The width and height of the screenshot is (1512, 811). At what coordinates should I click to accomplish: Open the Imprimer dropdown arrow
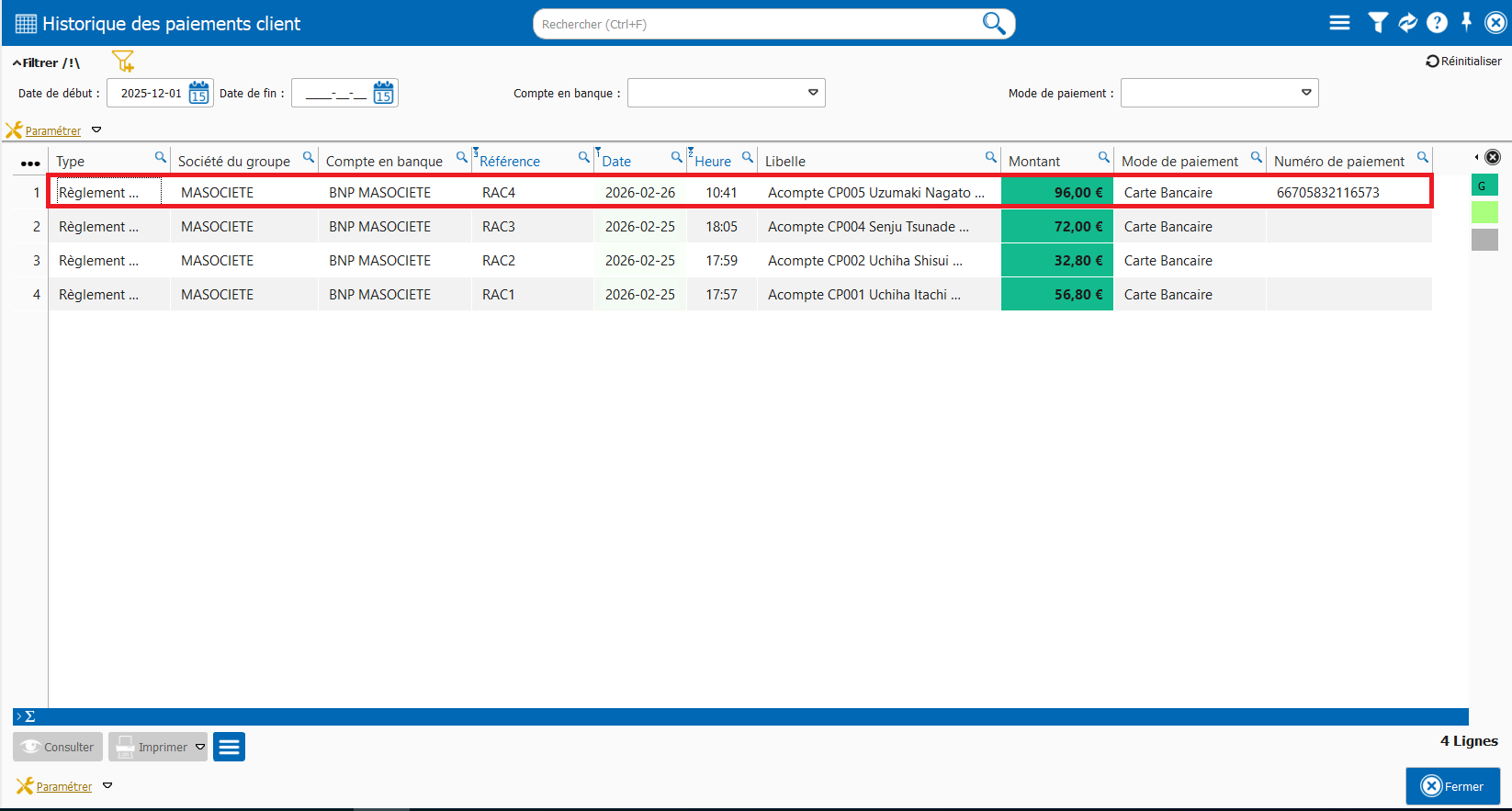(200, 747)
